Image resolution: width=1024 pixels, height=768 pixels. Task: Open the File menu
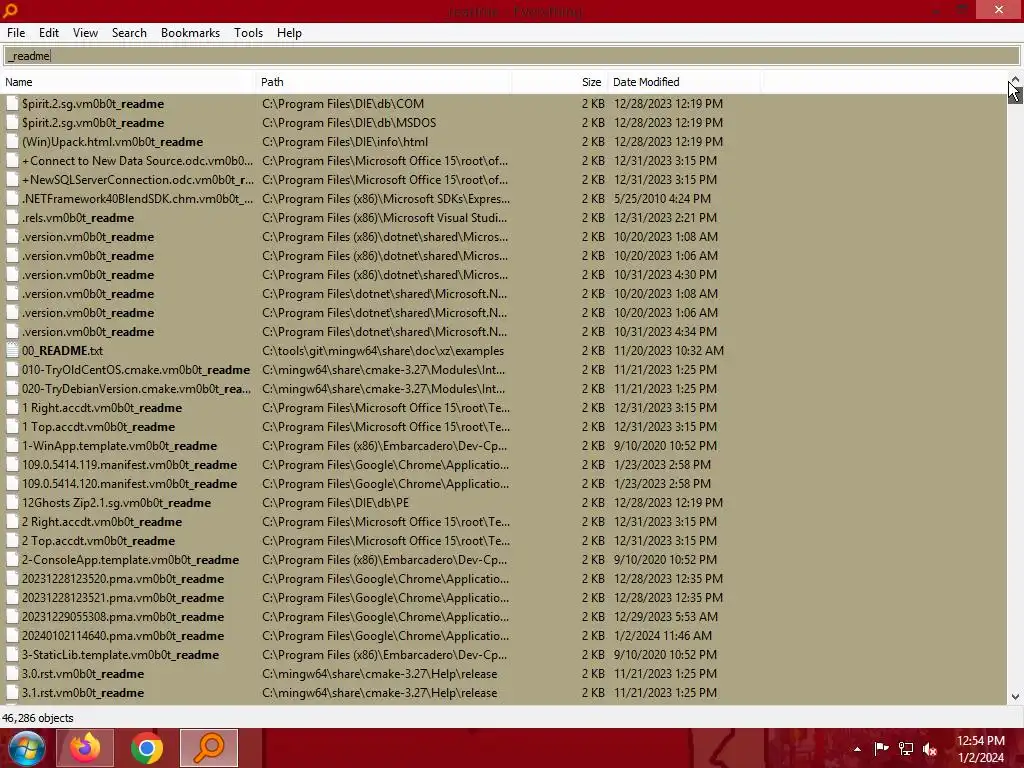click(x=16, y=33)
